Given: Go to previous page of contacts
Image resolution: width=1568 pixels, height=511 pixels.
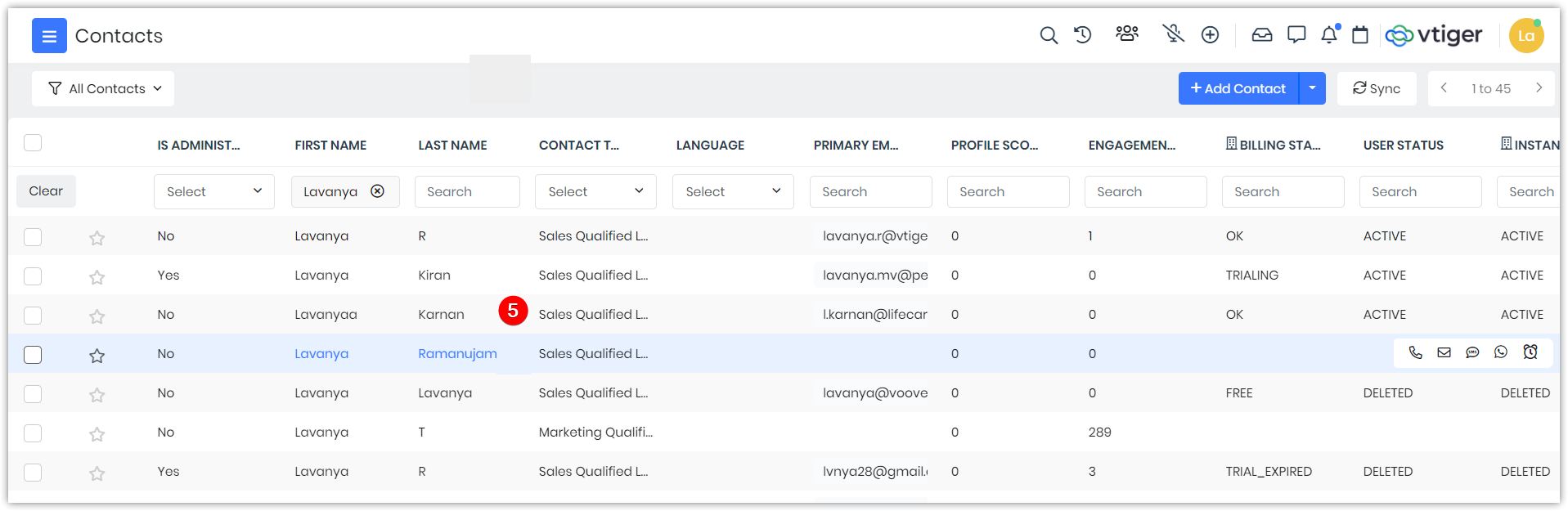Looking at the screenshot, I should click(x=1444, y=87).
